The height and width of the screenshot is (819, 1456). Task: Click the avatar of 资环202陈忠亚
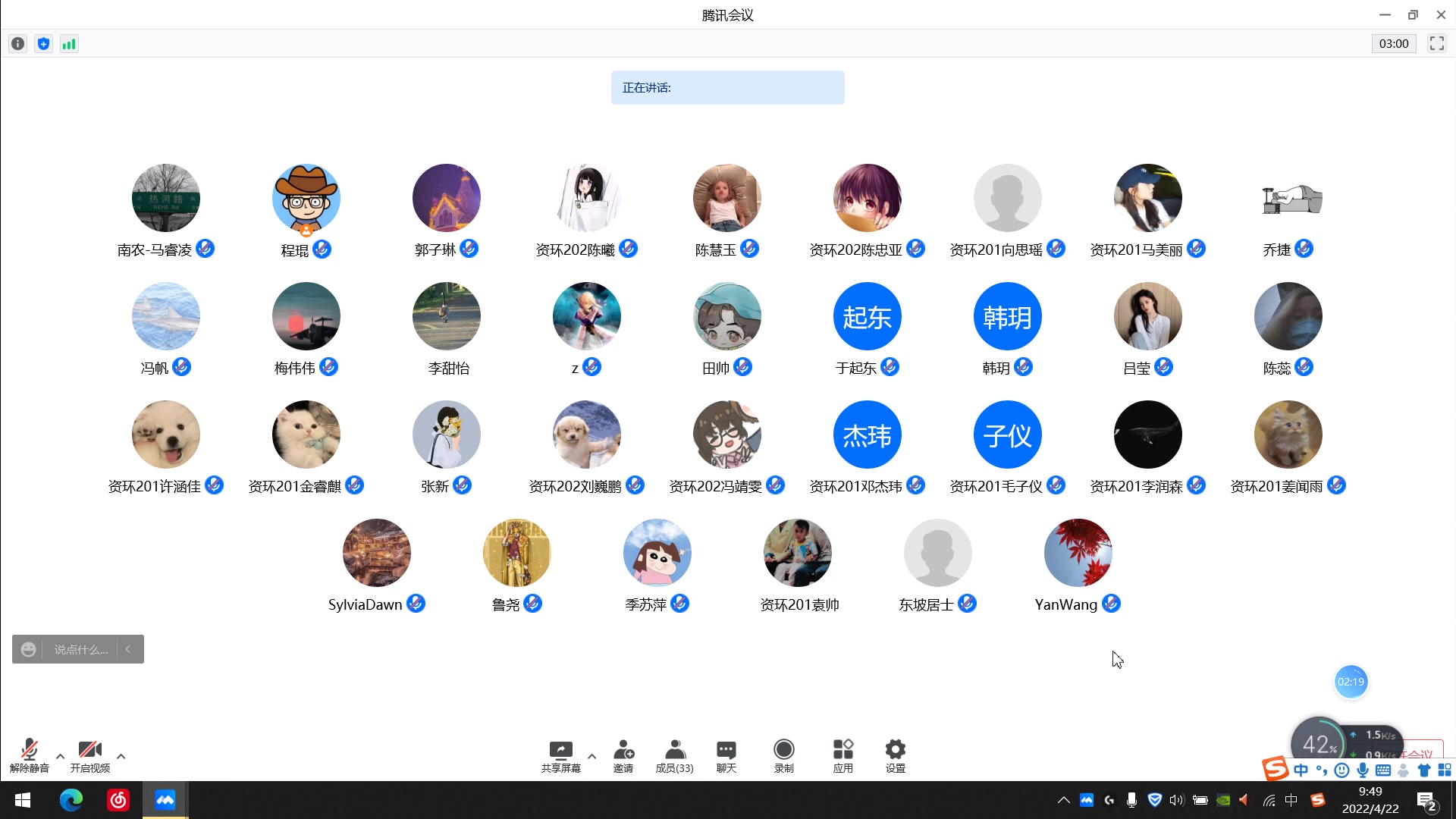coord(868,198)
